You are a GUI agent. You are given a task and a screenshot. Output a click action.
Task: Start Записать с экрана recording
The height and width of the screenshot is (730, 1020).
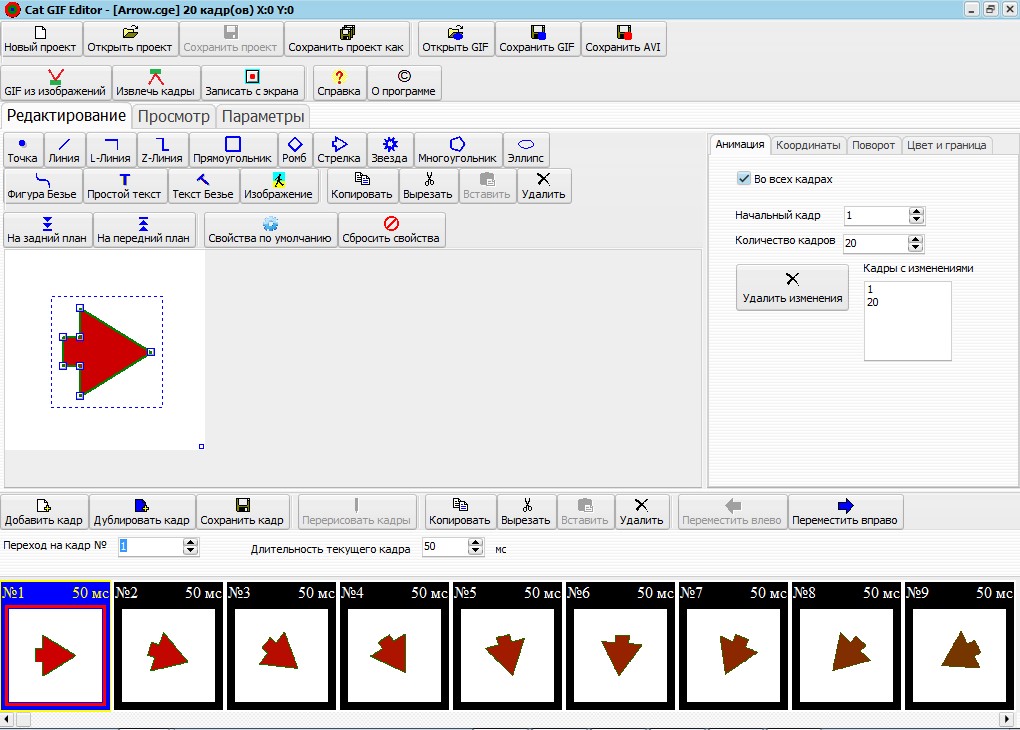point(252,83)
